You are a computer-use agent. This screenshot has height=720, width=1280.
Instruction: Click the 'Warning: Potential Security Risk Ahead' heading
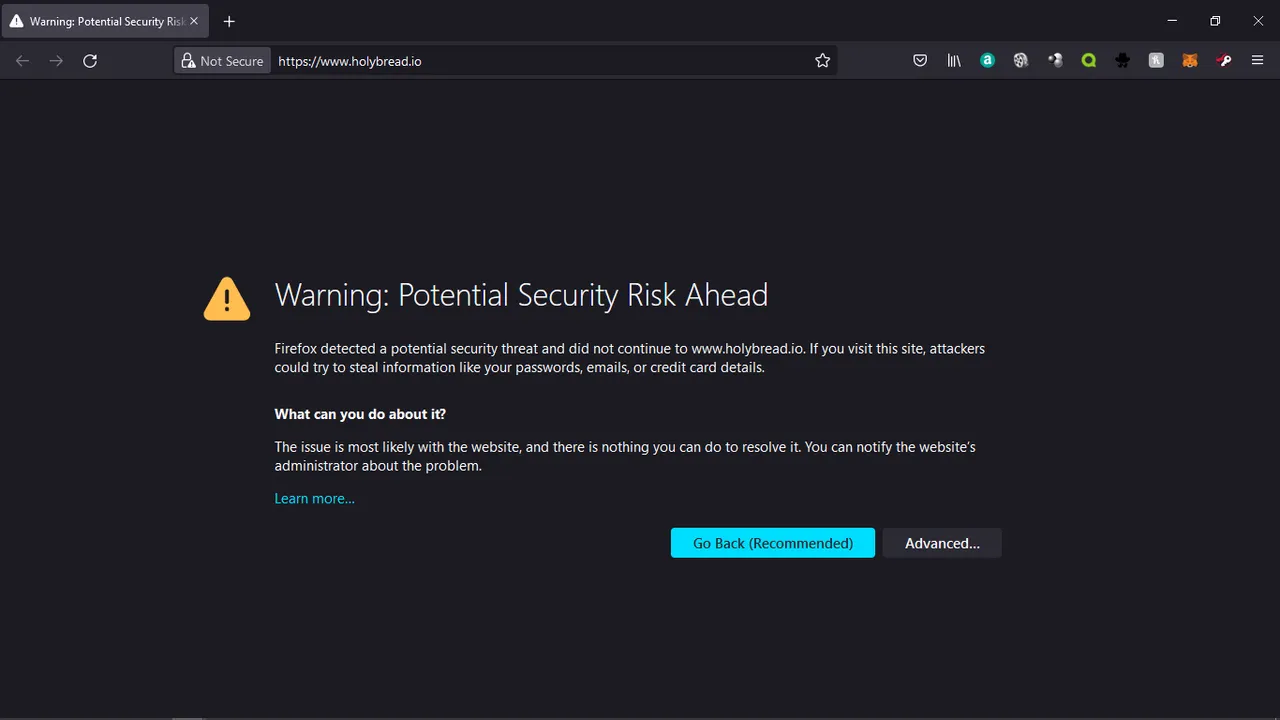(x=521, y=295)
